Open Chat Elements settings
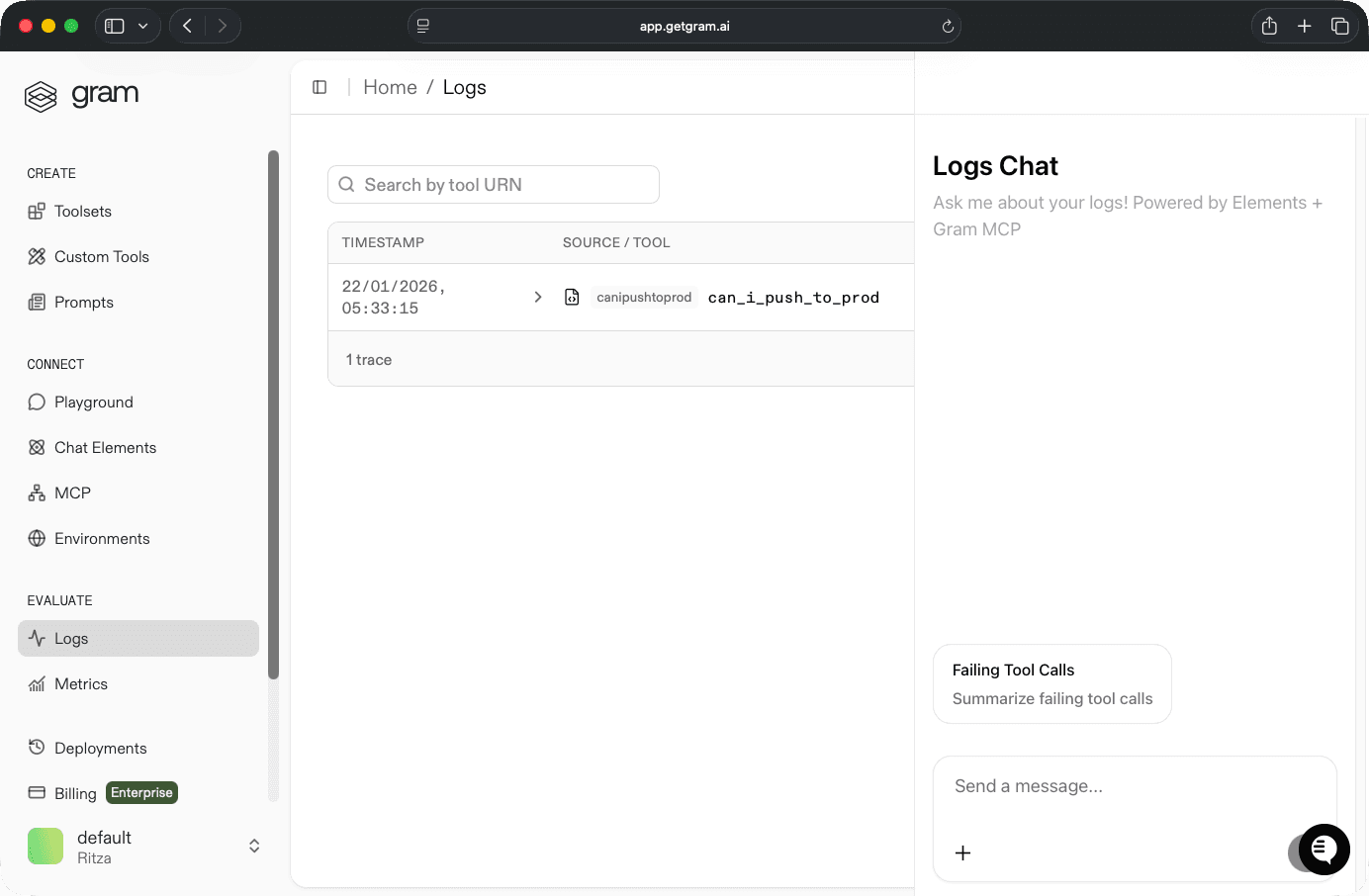Viewport: 1369px width, 896px height. click(105, 447)
